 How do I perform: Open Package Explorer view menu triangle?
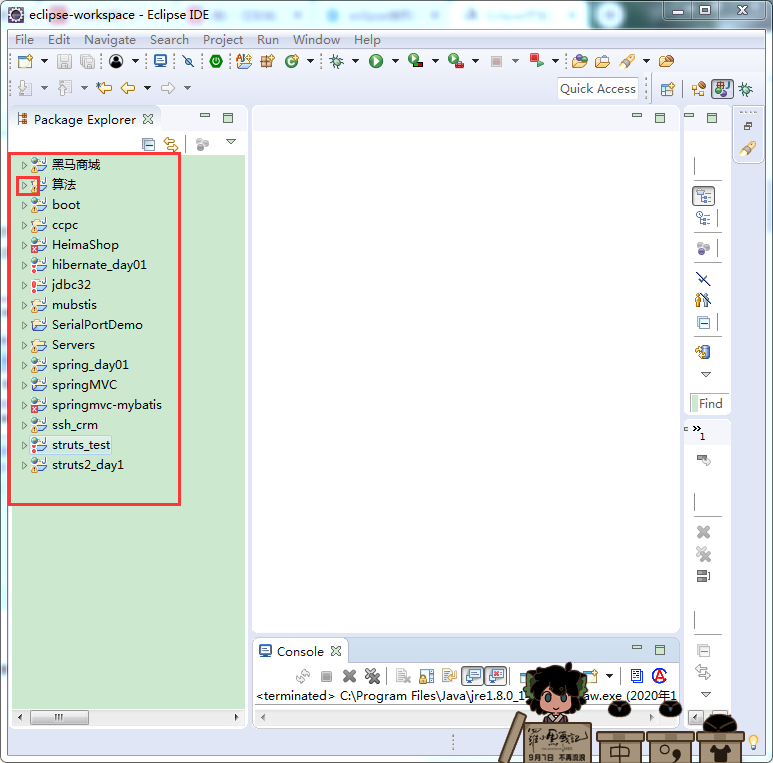[x=231, y=142]
